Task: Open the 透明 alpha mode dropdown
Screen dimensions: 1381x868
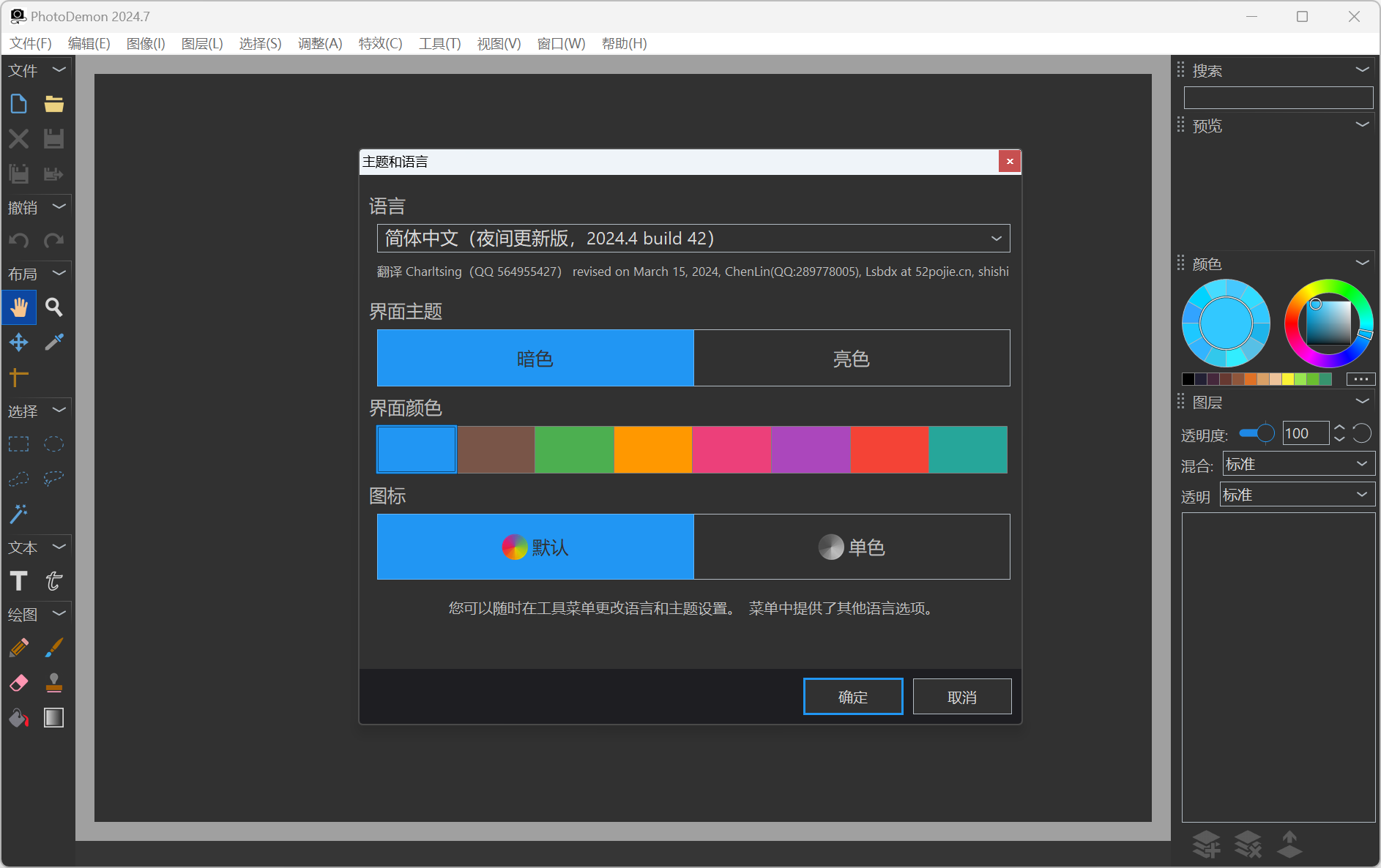Action: pyautogui.click(x=1297, y=495)
